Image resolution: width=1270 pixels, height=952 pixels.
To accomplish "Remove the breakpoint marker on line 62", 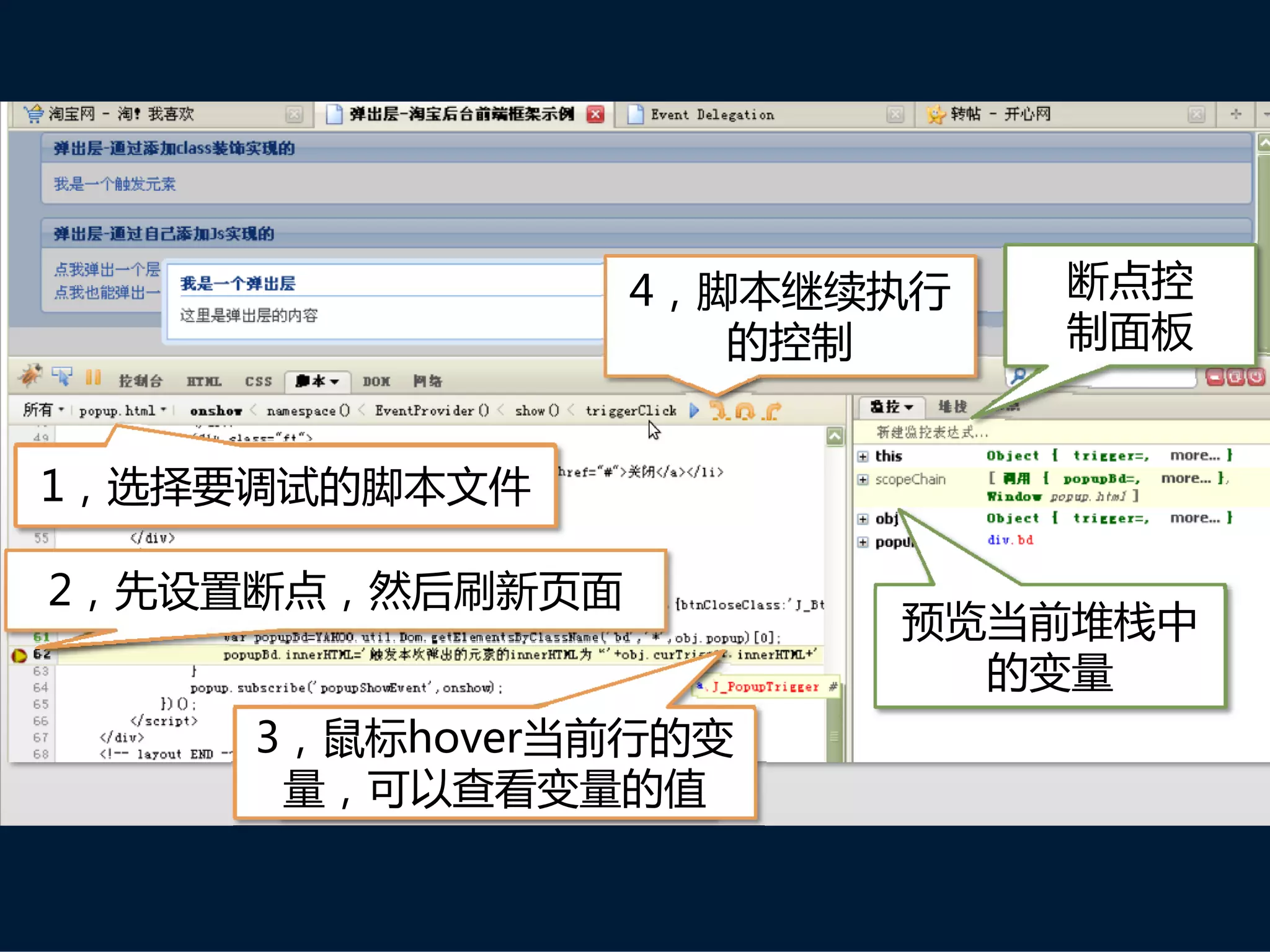I will [x=19, y=654].
